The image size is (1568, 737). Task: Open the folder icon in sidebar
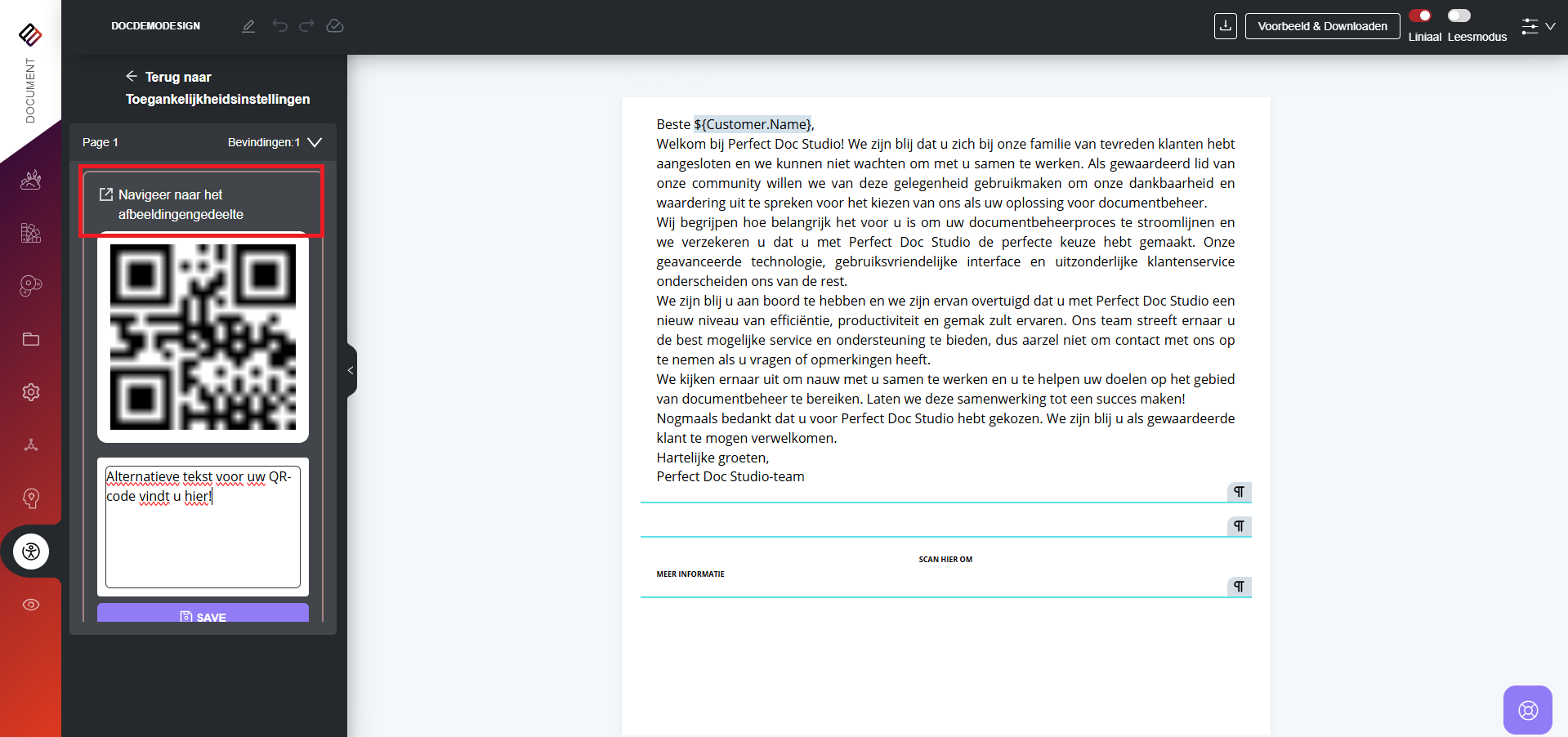pos(31,339)
